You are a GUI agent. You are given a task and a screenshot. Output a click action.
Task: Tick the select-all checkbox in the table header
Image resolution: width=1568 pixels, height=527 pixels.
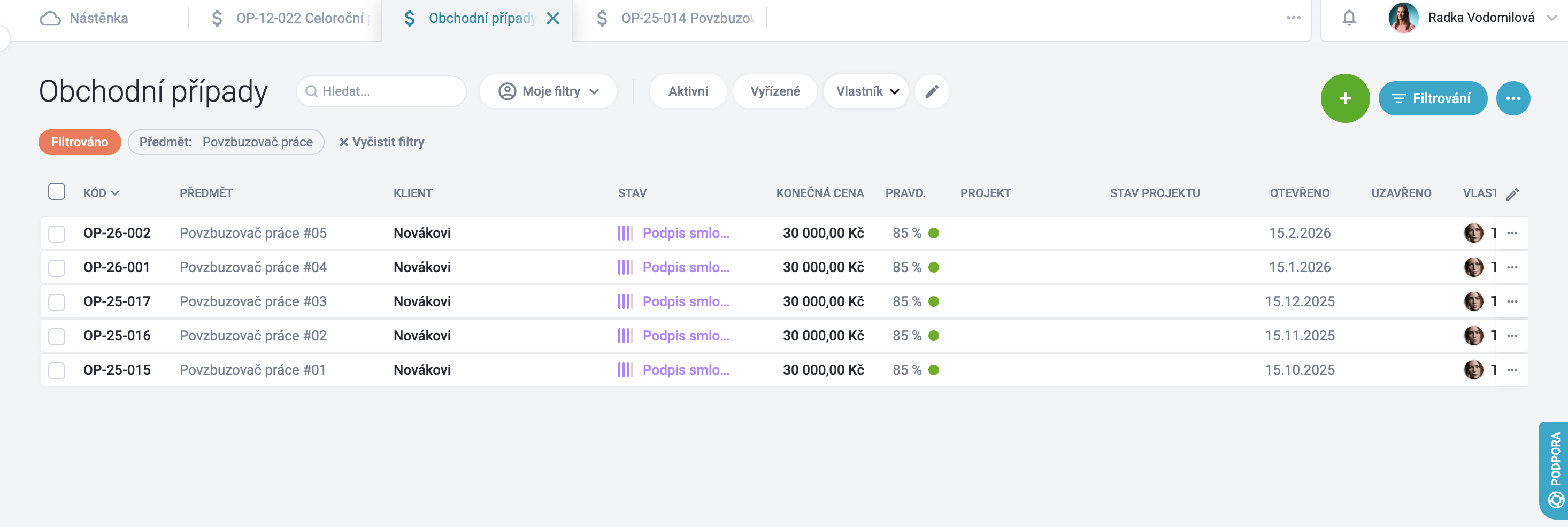tap(57, 192)
